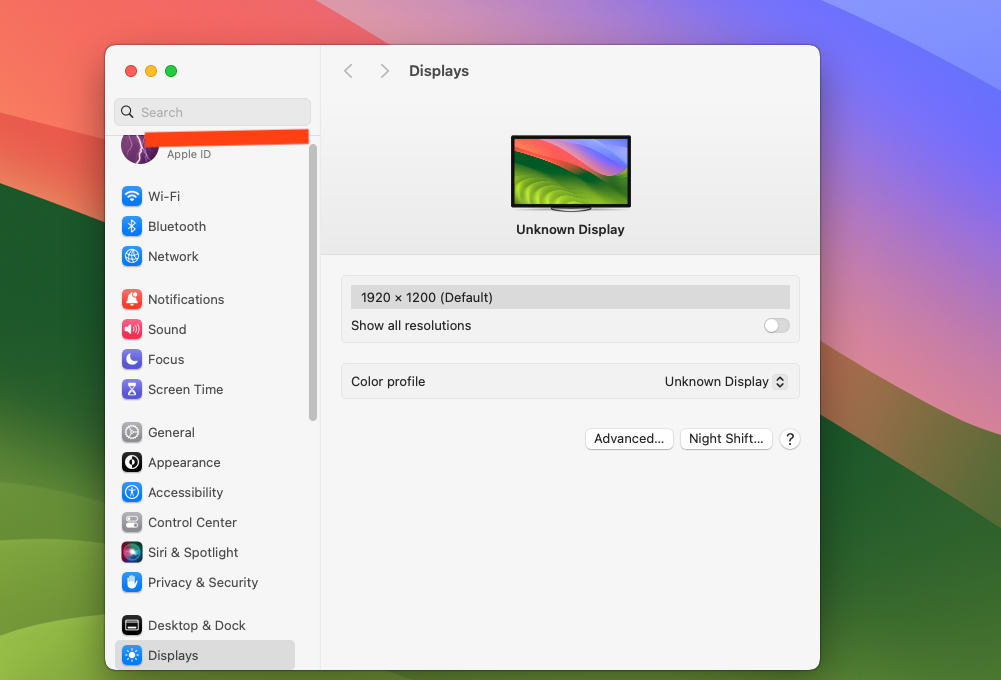The width and height of the screenshot is (1001, 680).
Task: Open the Color profile dropdown
Action: pos(725,381)
